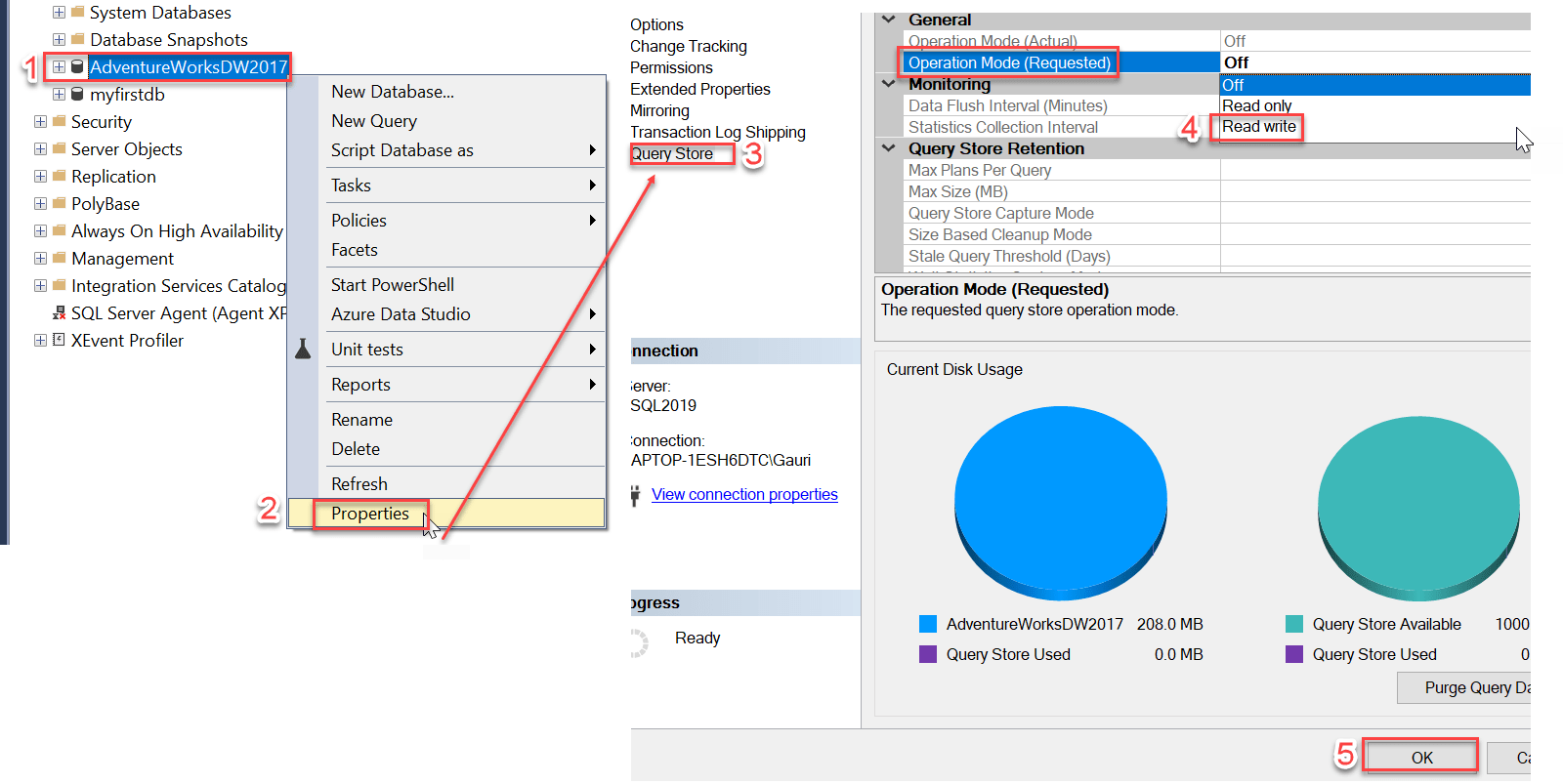1563x784 pixels.
Task: Click the Purge Query Data button
Action: click(x=1463, y=687)
